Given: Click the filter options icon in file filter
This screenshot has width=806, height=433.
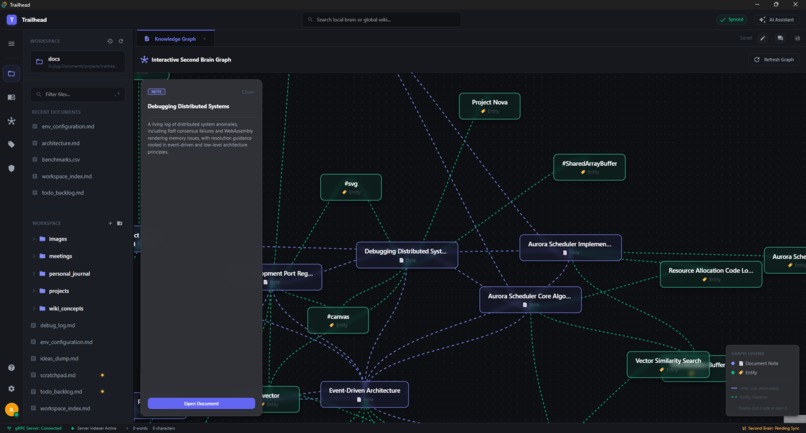Looking at the screenshot, I should 118,94.
